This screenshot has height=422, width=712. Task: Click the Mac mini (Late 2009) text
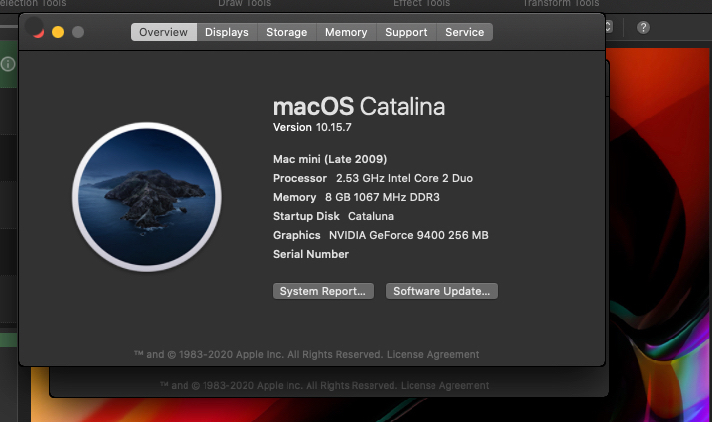coord(330,159)
